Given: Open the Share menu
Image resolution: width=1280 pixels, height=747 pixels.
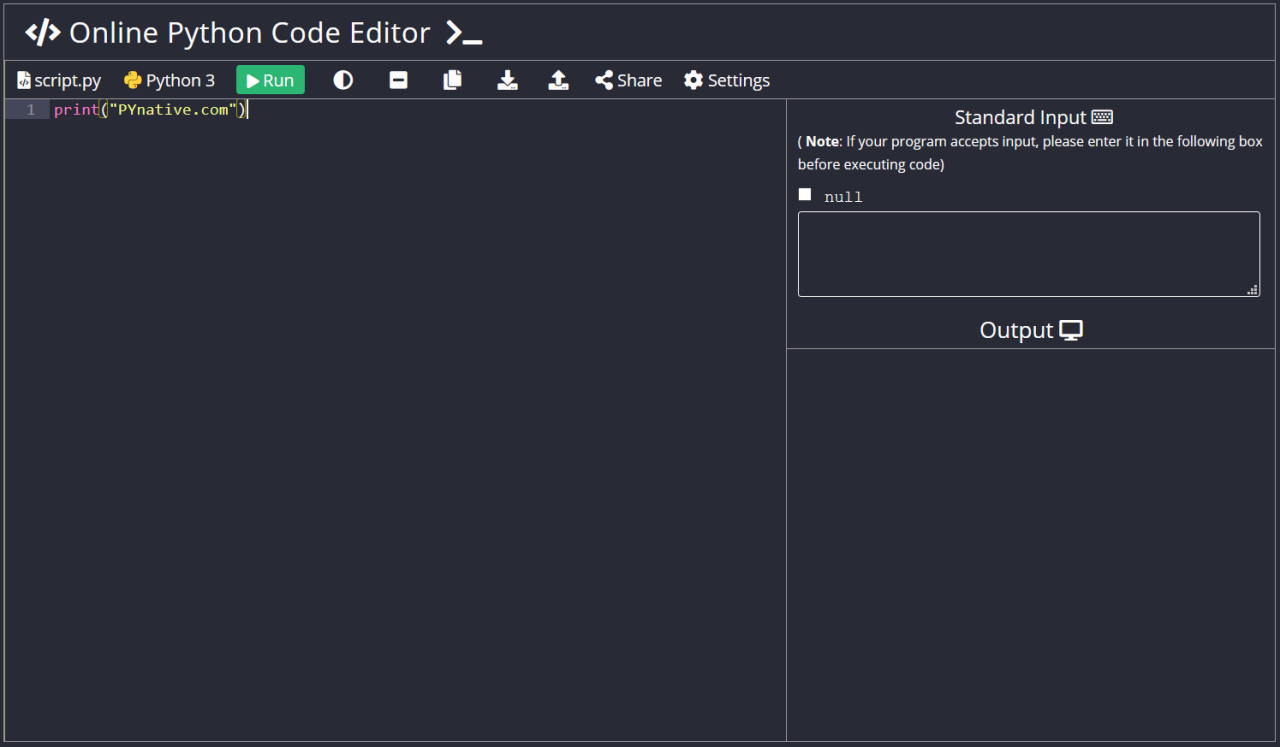Looking at the screenshot, I should [628, 80].
